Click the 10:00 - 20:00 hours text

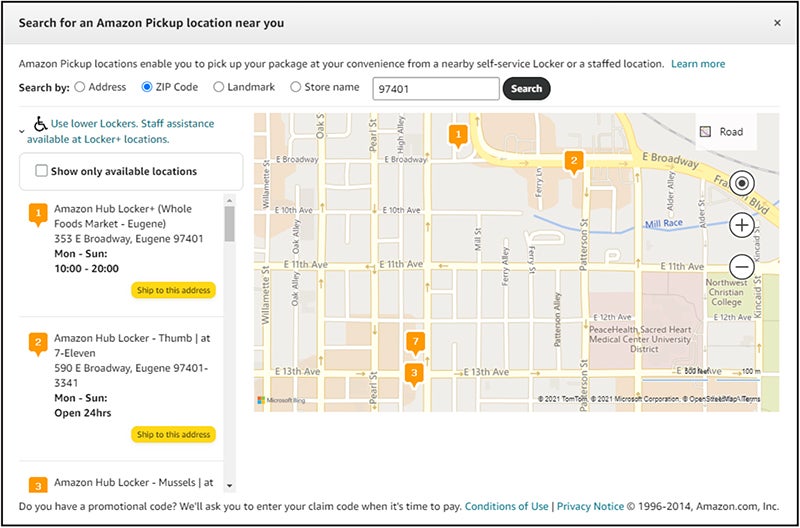click(86, 268)
